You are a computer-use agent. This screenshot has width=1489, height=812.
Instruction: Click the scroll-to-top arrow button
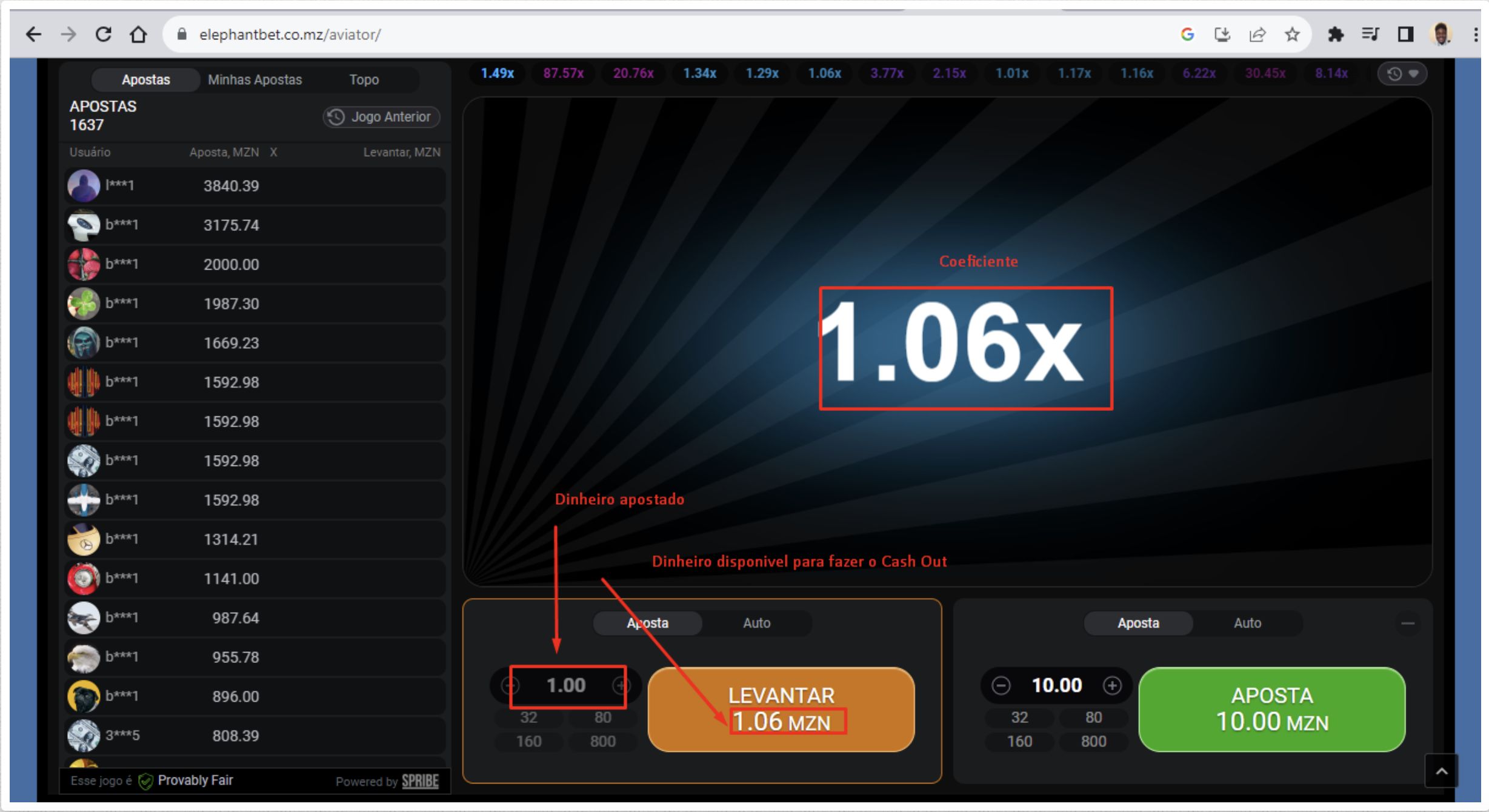click(1442, 771)
